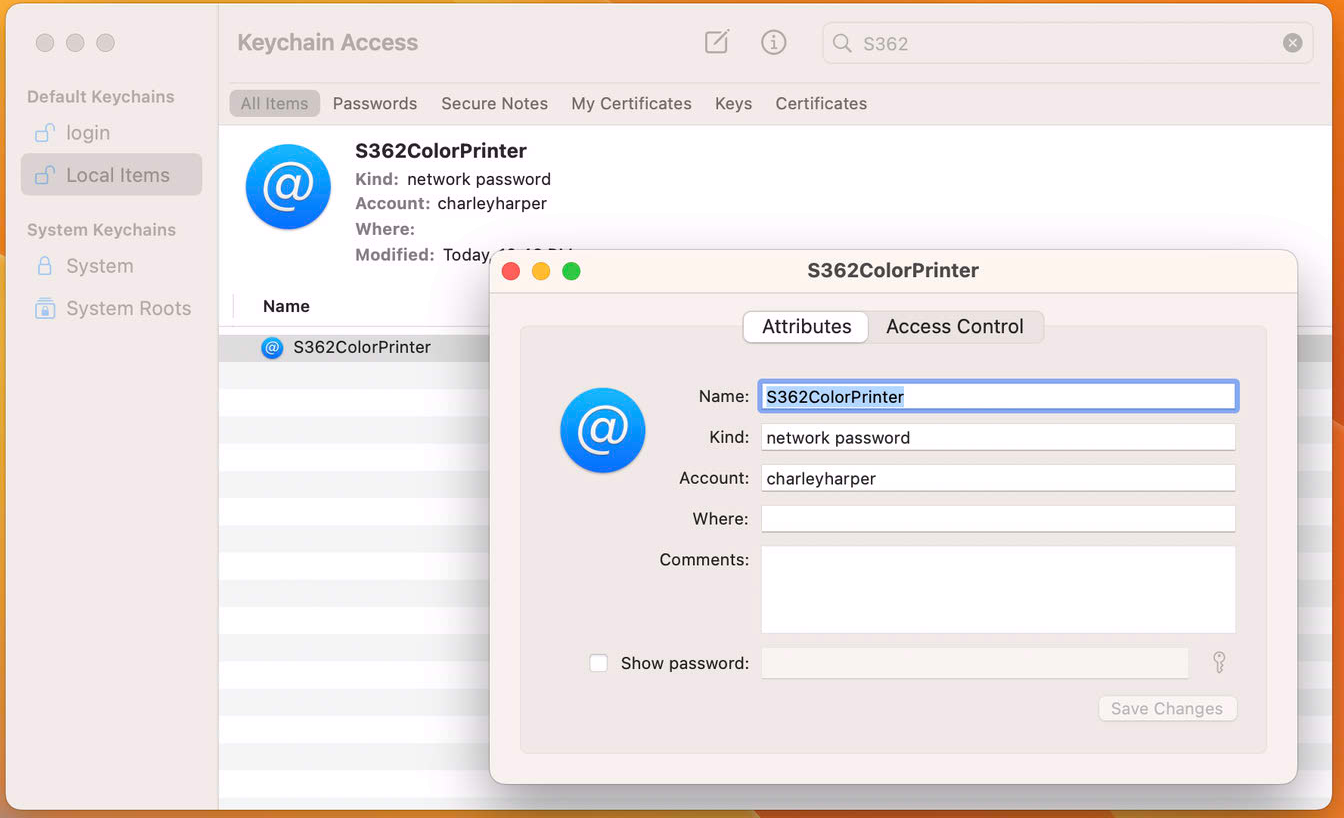The width and height of the screenshot is (1344, 818).
Task: Switch to the Passwords category tab
Action: (375, 103)
